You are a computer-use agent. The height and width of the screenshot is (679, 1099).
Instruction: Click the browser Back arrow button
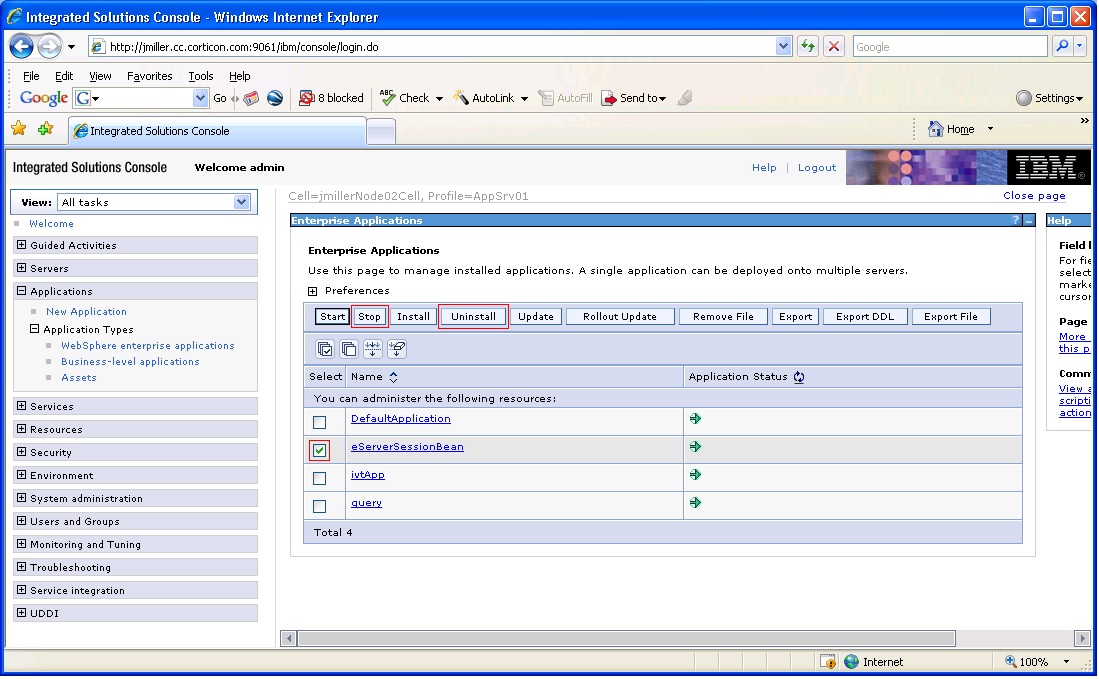(21, 47)
